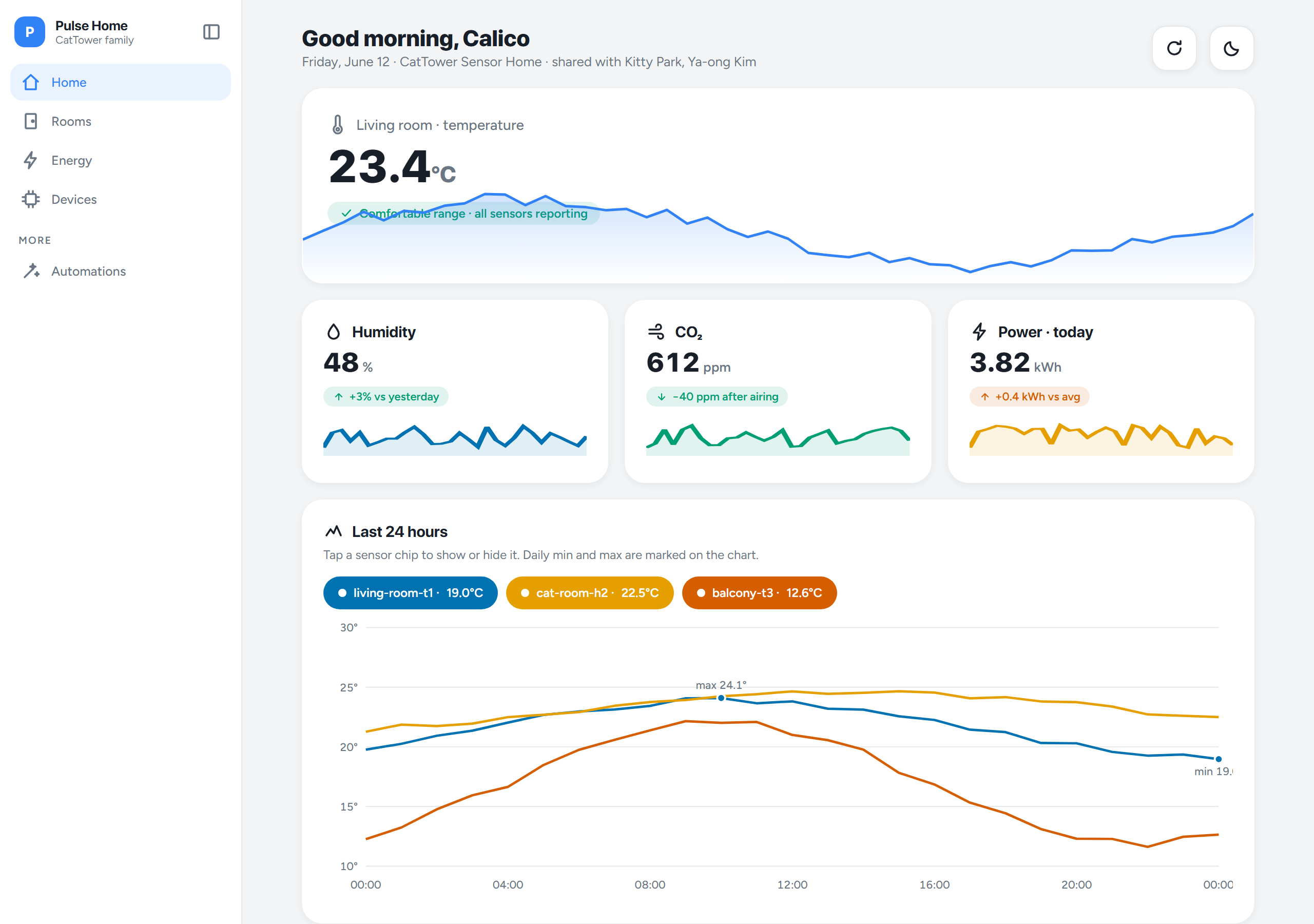1314x924 pixels.
Task: Toggle the cat-room-h2 sensor chip
Action: pos(589,592)
